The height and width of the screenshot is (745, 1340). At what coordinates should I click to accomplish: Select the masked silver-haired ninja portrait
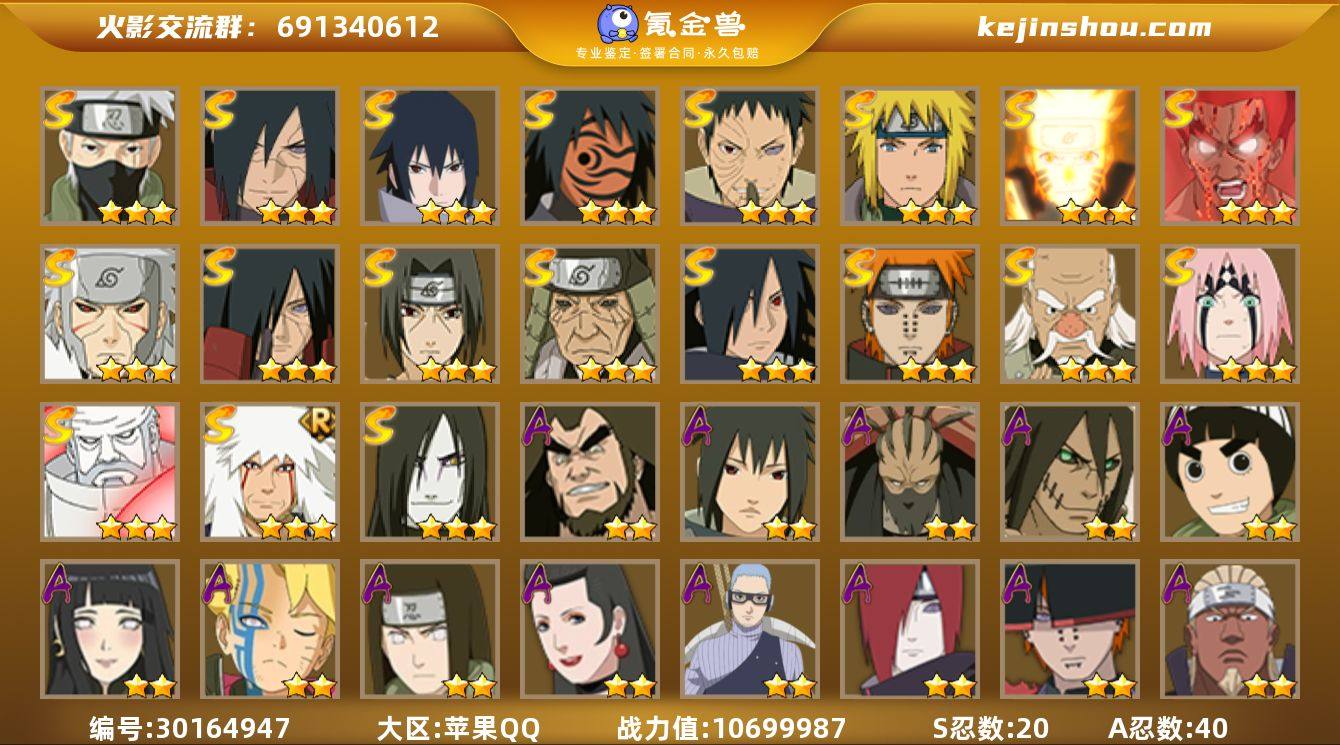[110, 156]
